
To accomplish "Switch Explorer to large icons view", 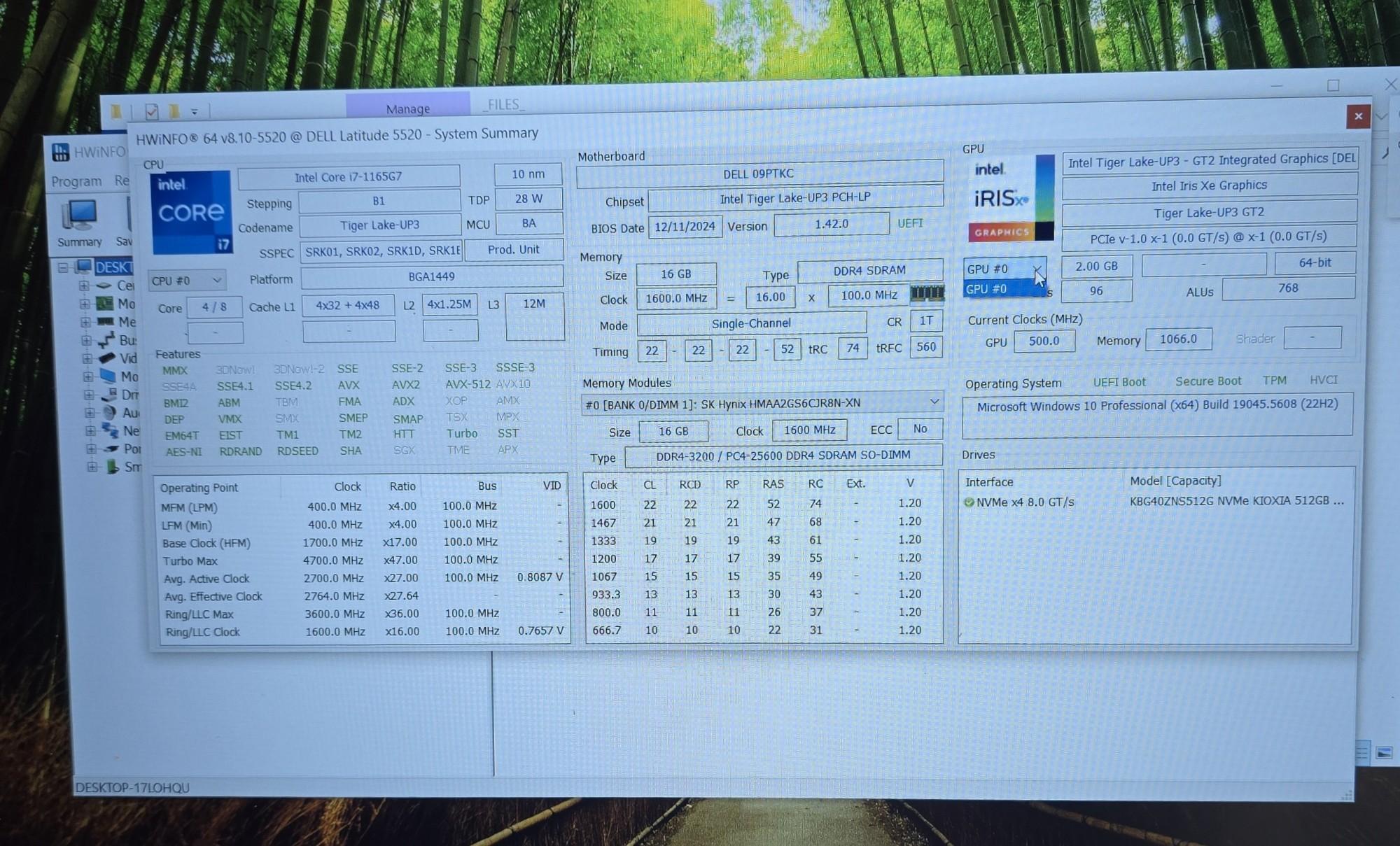I will click(1384, 753).
